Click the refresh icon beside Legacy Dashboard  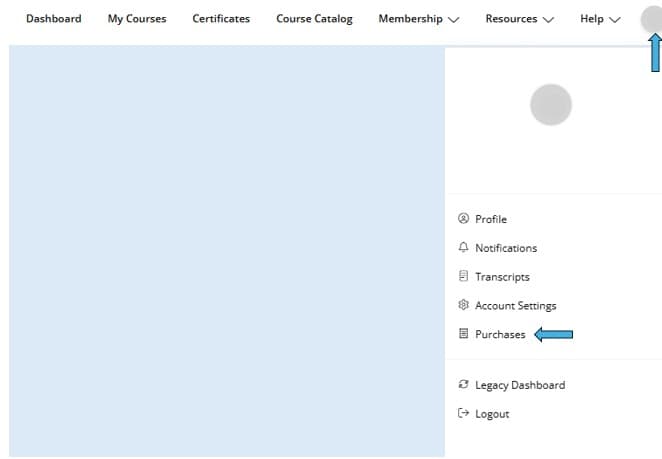click(462, 385)
